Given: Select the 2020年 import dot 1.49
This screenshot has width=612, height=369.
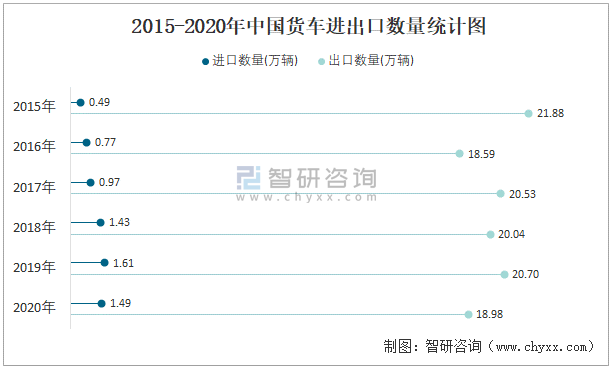Looking at the screenshot, I should tap(101, 303).
